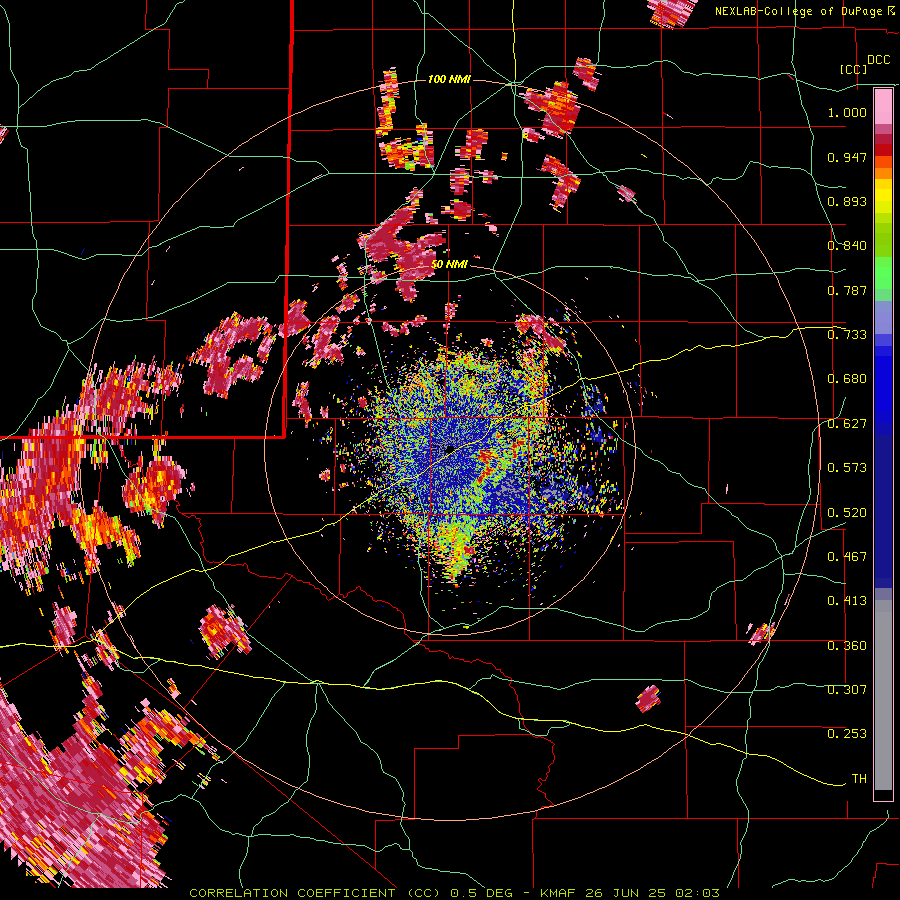
Task: Select the 0.733 scale value
Action: coord(847,335)
